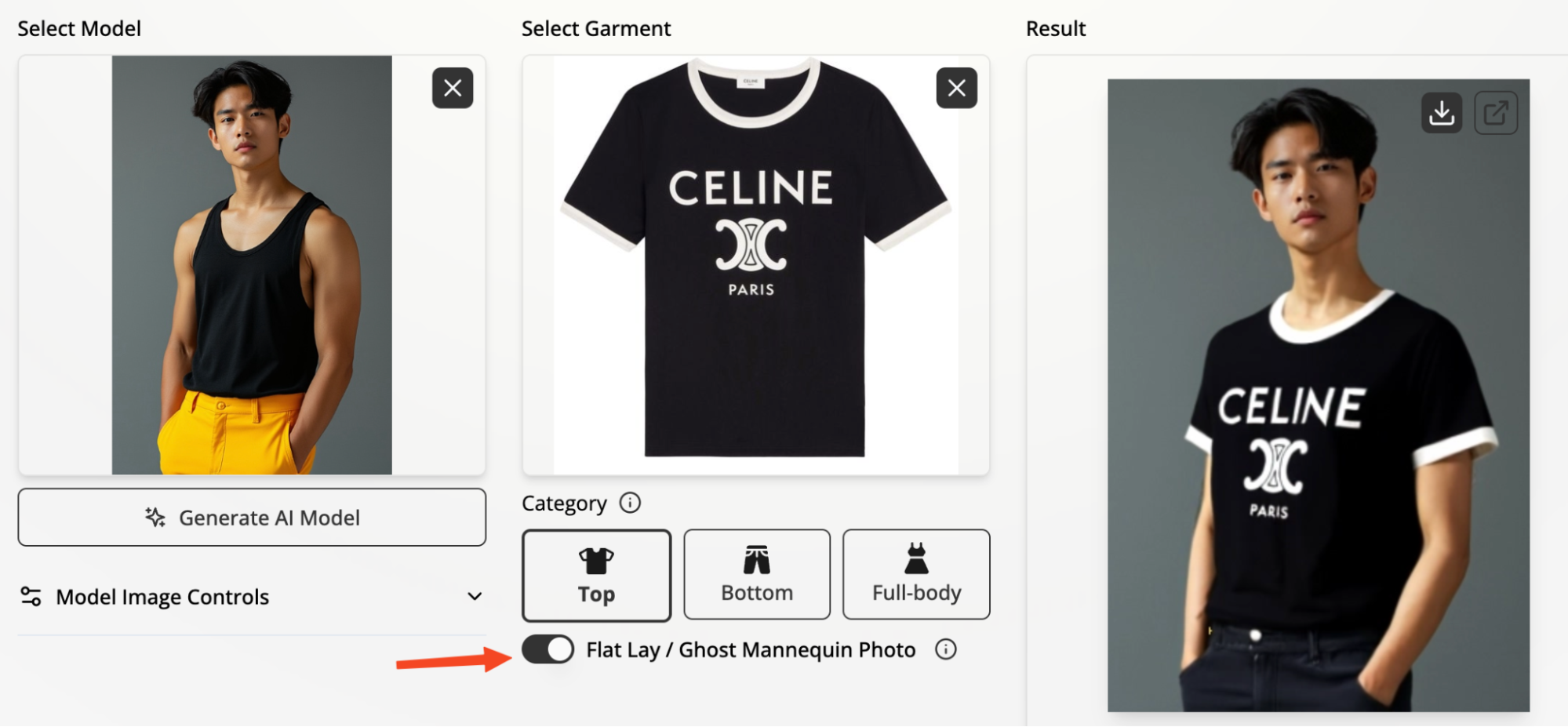Click the Flat Lay / Ghost Mannequin Photo label
This screenshot has width=1568, height=727.
[751, 650]
